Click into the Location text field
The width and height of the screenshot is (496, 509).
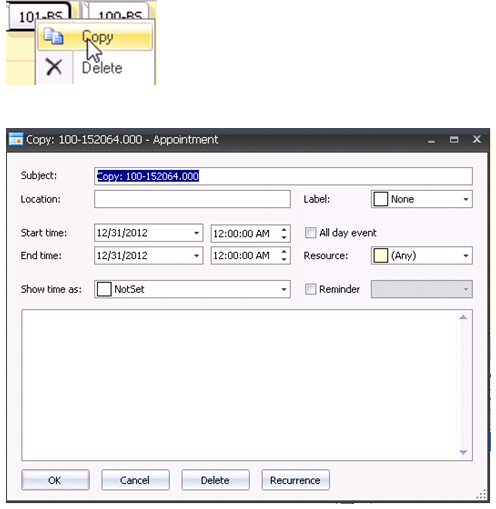click(192, 199)
